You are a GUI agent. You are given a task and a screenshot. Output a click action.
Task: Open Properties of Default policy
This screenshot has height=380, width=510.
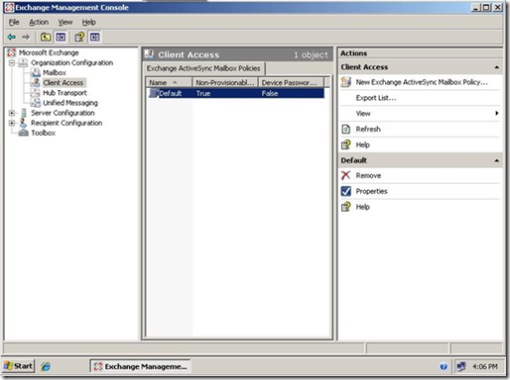371,191
